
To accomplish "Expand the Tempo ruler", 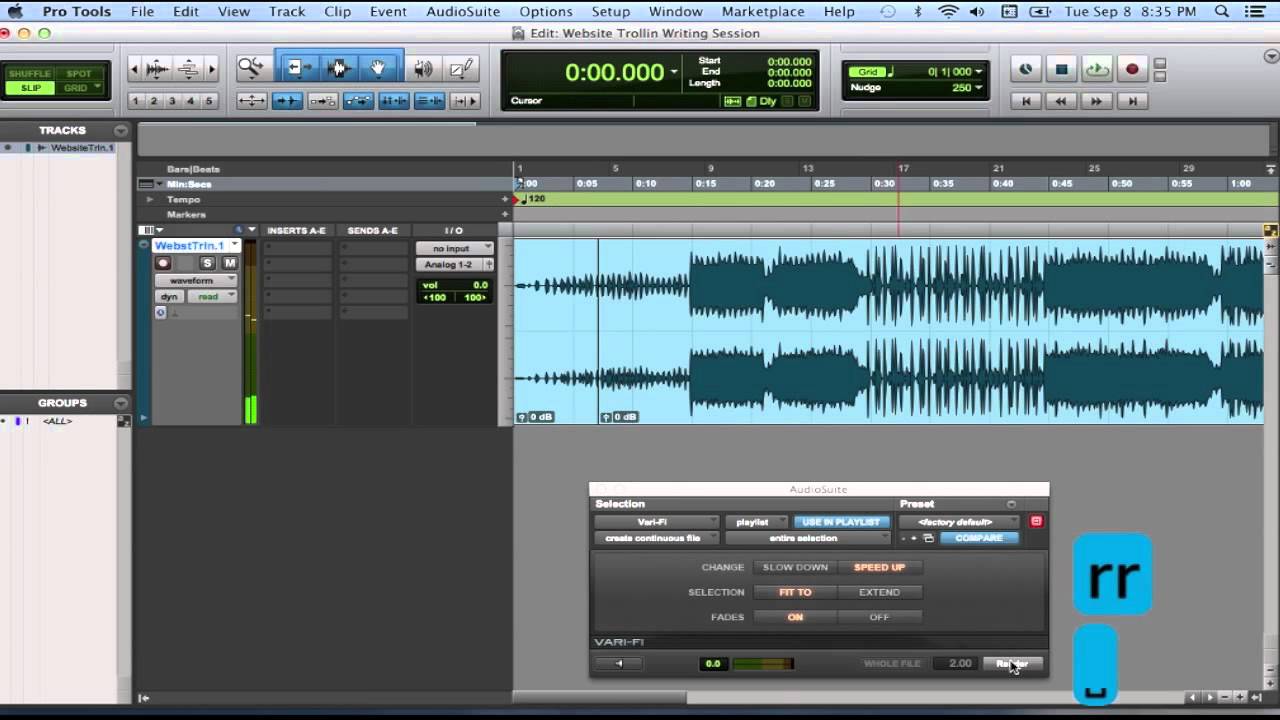I will pyautogui.click(x=150, y=199).
